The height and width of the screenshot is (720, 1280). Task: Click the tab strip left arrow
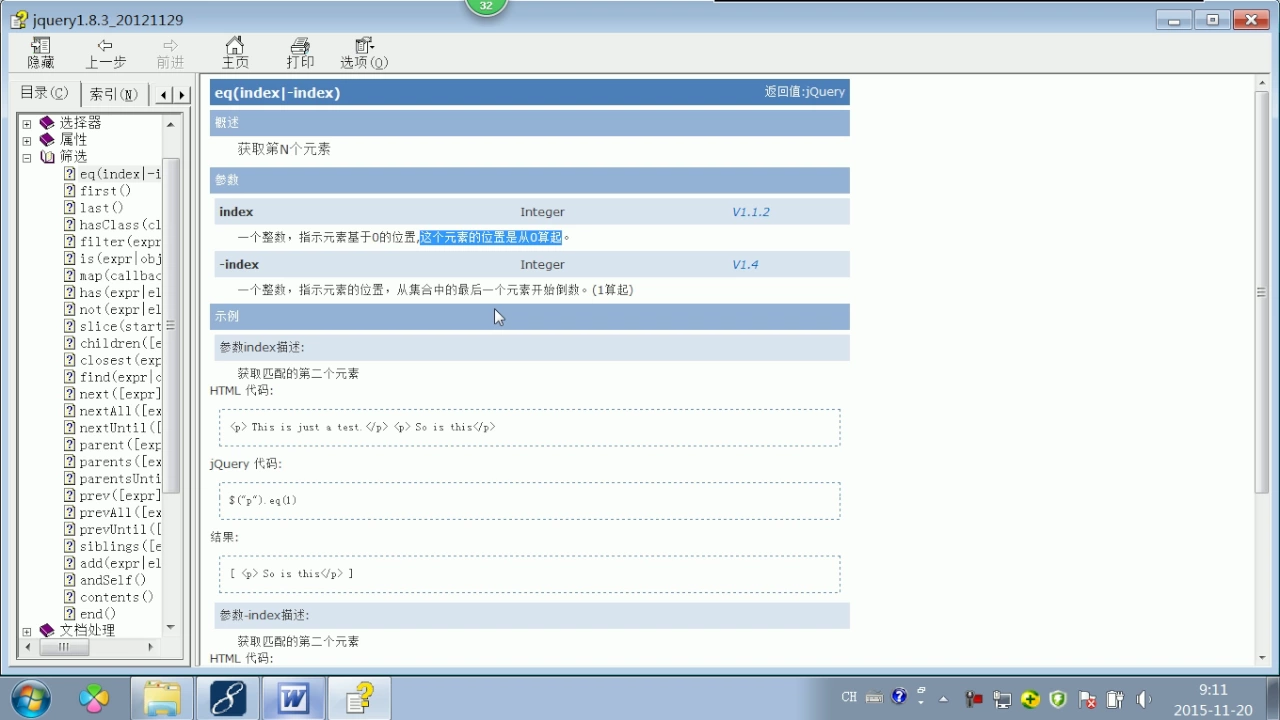[163, 95]
